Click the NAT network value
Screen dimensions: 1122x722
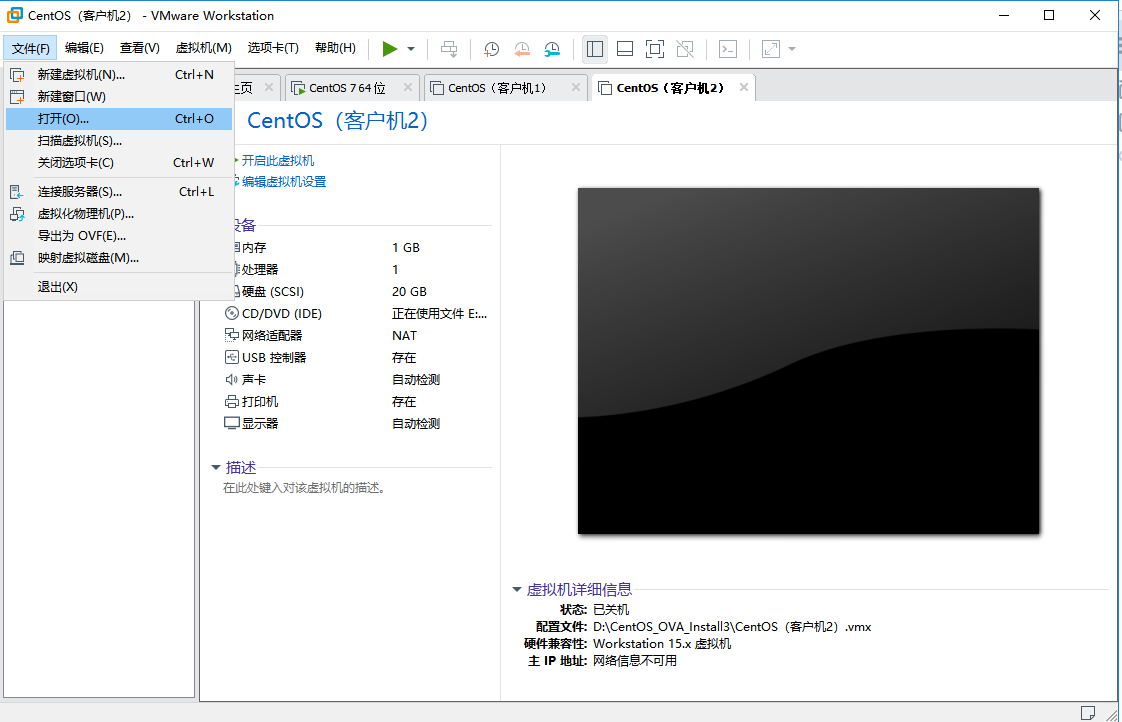pos(404,336)
